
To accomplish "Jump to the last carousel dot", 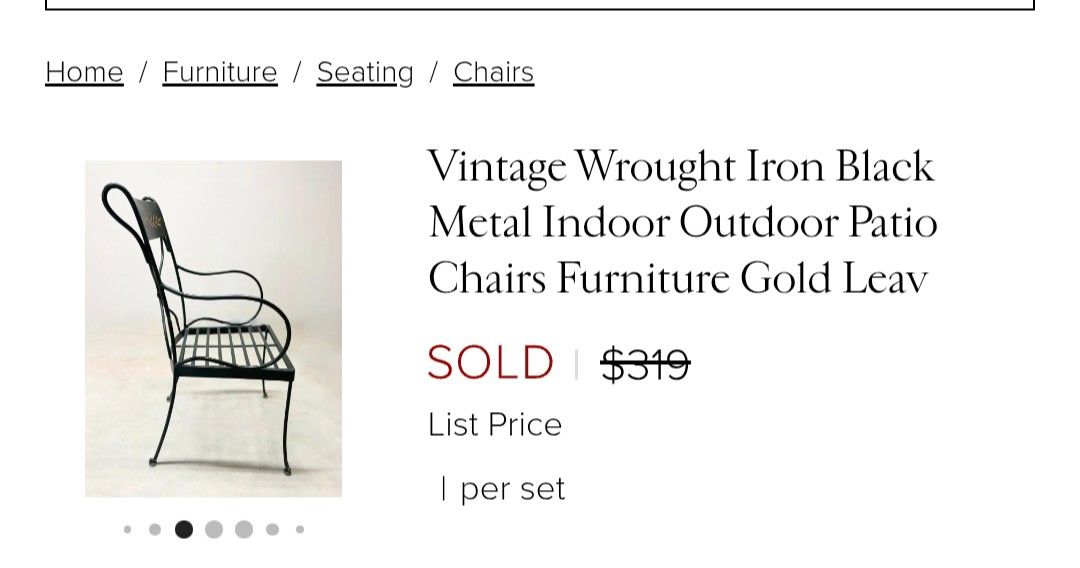I will [x=299, y=530].
